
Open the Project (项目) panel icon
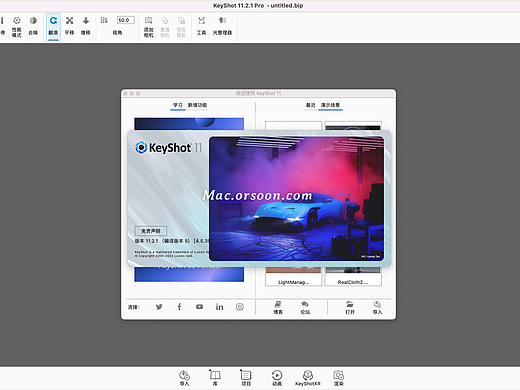click(246, 378)
